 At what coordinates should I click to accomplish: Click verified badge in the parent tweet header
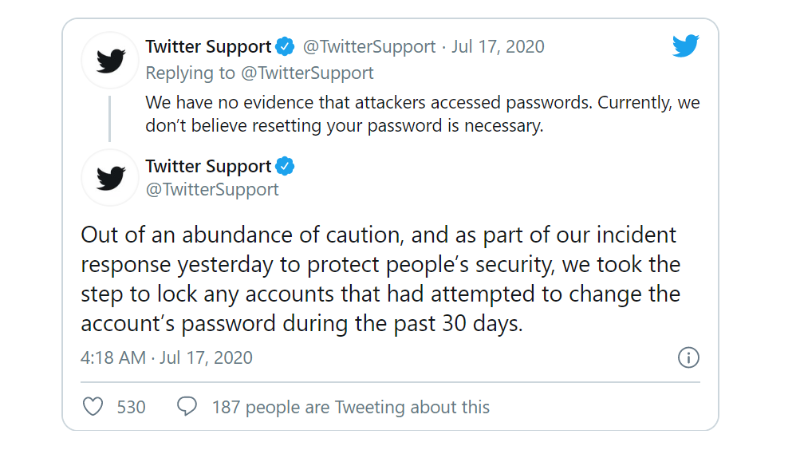point(285,47)
